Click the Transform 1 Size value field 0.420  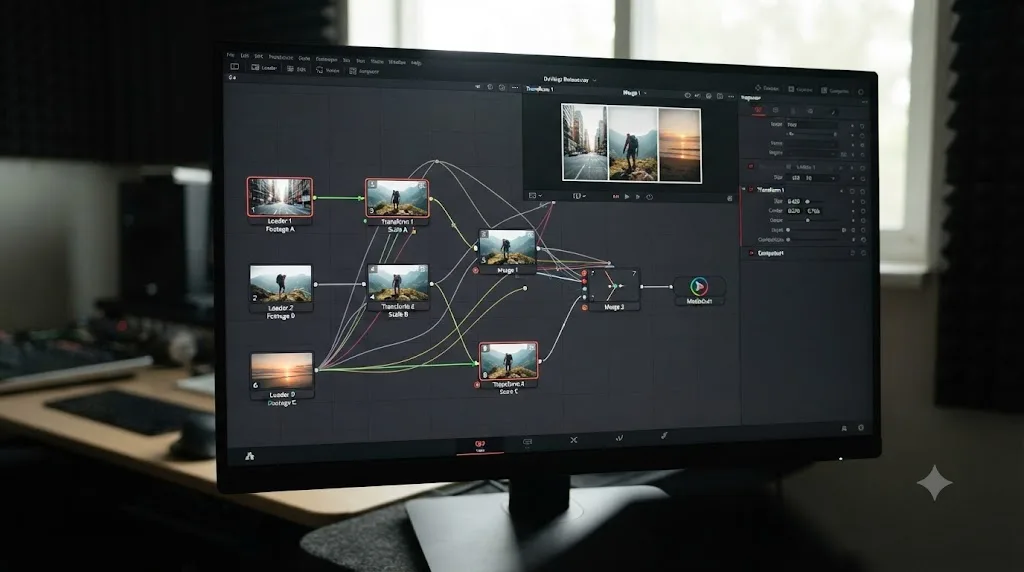point(793,202)
